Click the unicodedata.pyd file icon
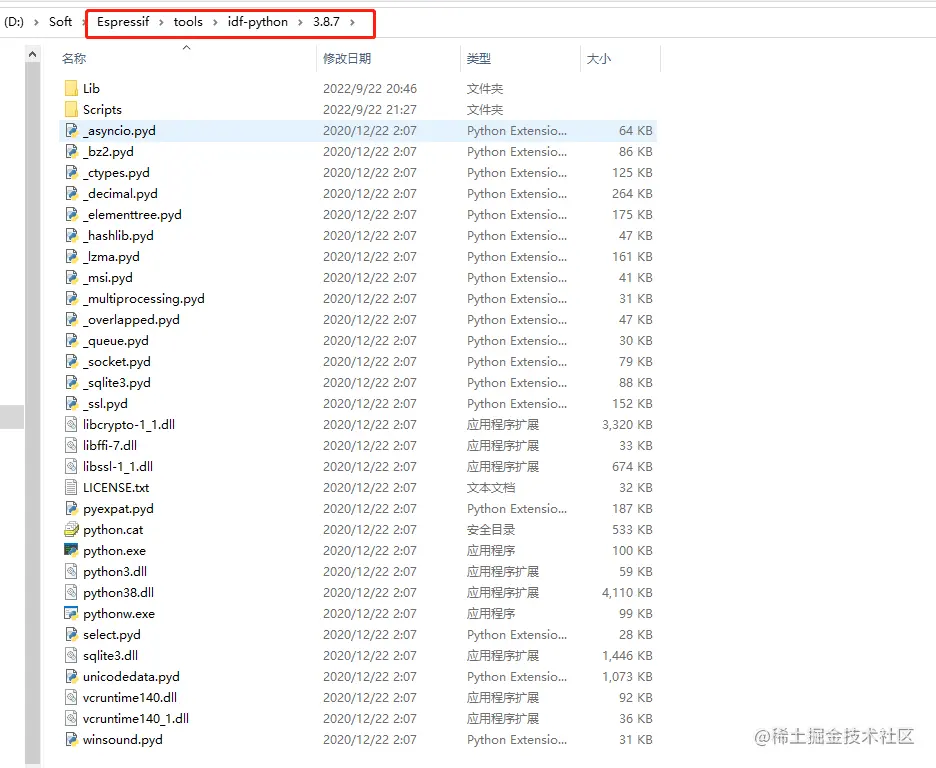The width and height of the screenshot is (936, 768). click(x=71, y=676)
